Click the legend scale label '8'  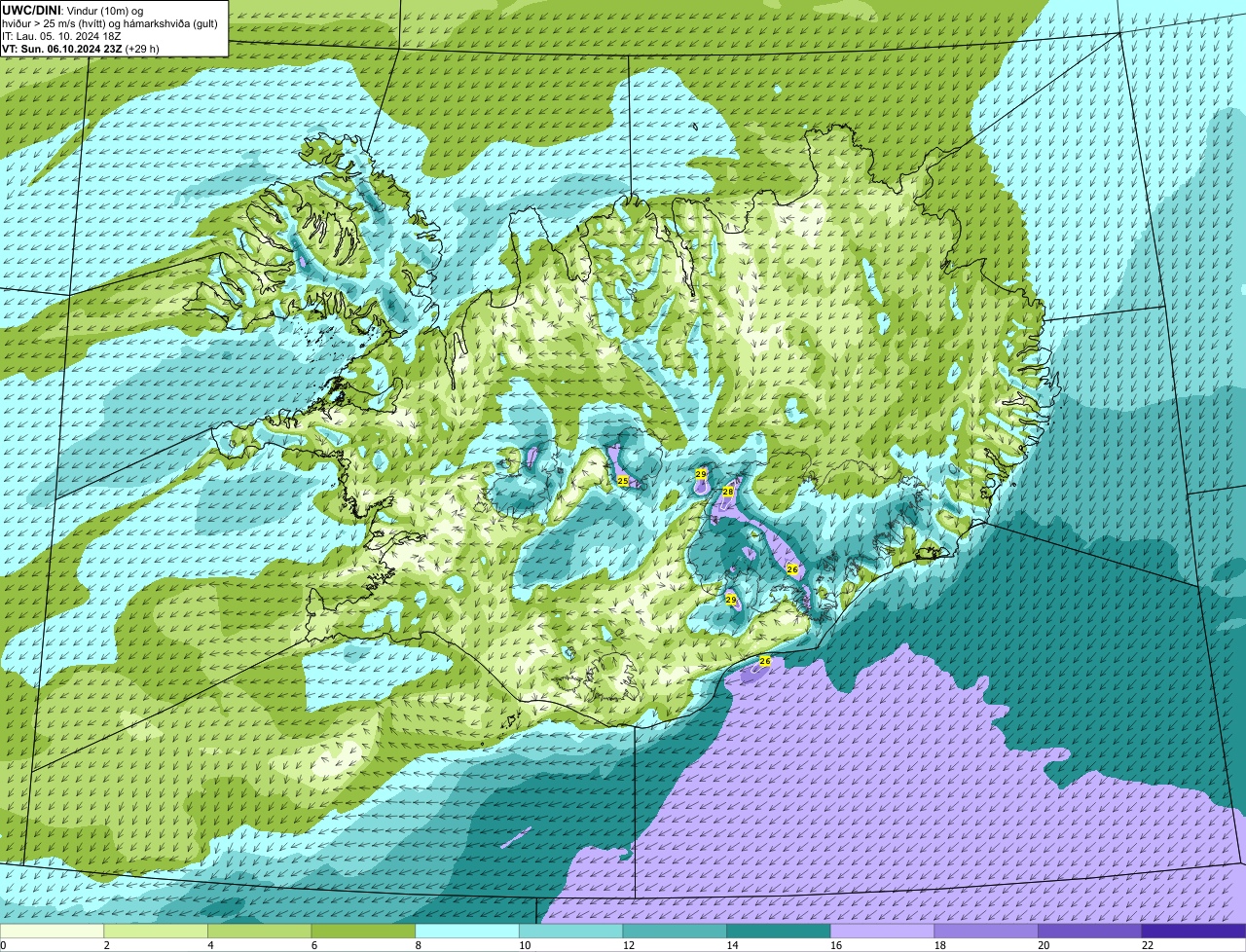point(418,945)
